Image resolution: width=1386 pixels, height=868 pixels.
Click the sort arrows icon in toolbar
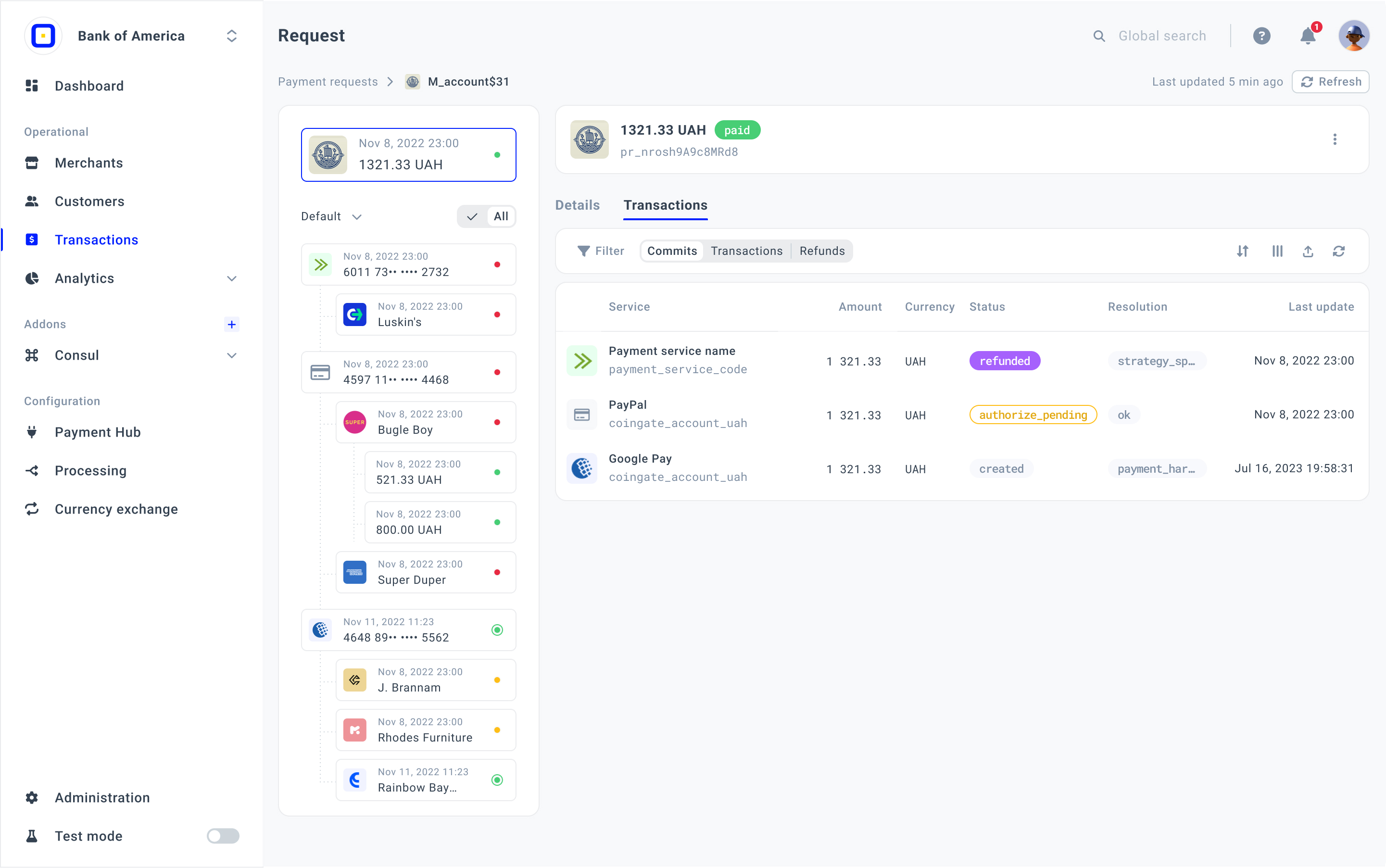tap(1243, 251)
